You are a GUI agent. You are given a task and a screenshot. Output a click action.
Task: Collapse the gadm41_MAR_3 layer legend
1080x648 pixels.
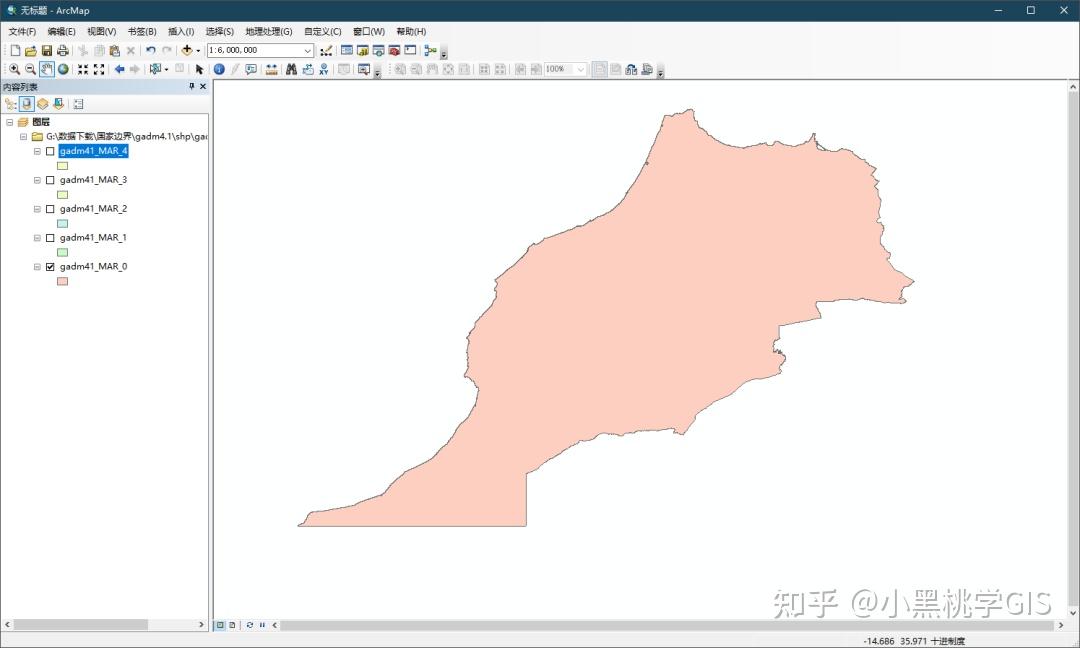click(x=36, y=180)
